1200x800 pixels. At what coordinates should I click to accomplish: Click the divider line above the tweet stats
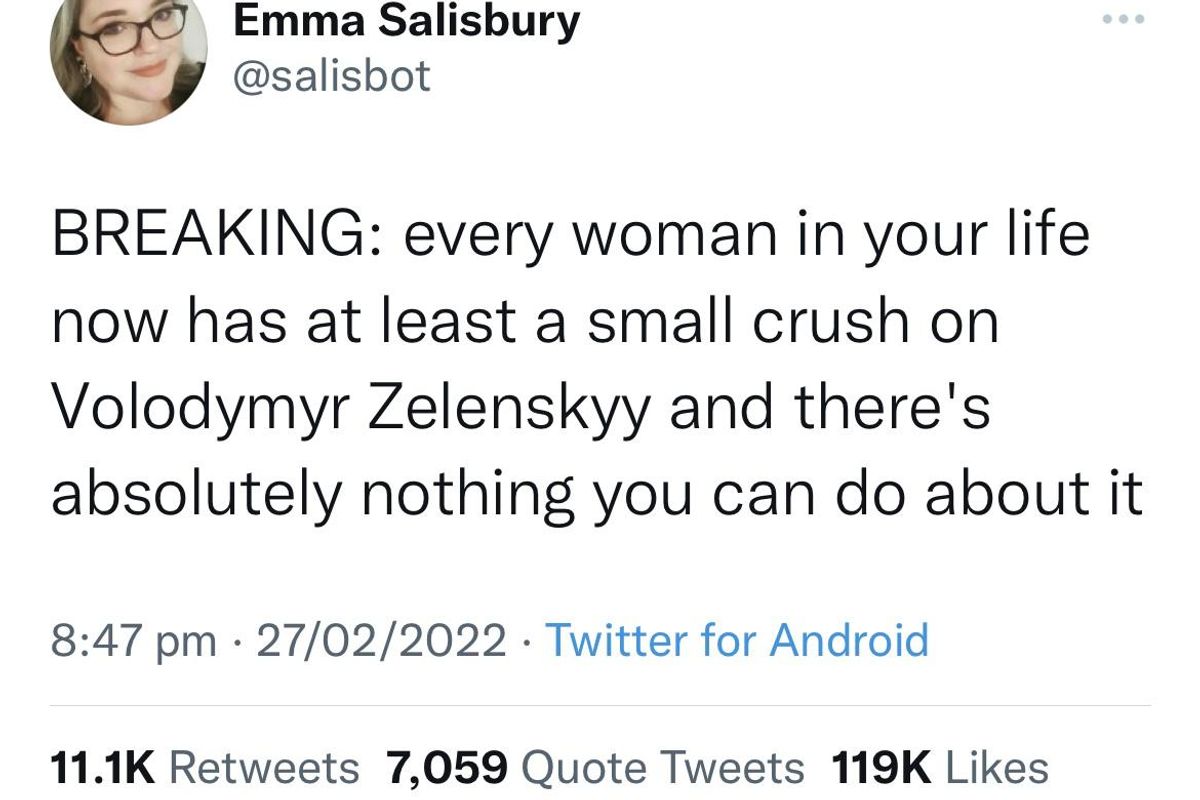coord(600,706)
